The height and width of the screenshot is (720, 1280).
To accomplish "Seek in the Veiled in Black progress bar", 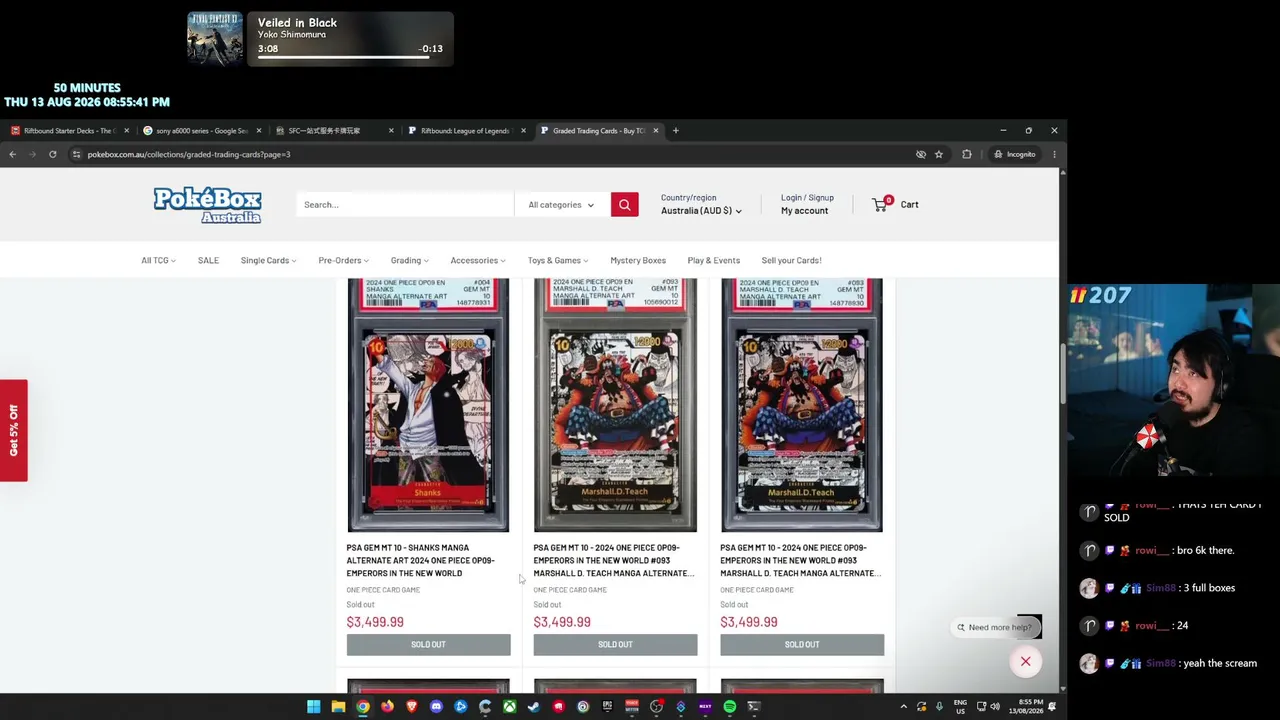I will click(x=344, y=58).
